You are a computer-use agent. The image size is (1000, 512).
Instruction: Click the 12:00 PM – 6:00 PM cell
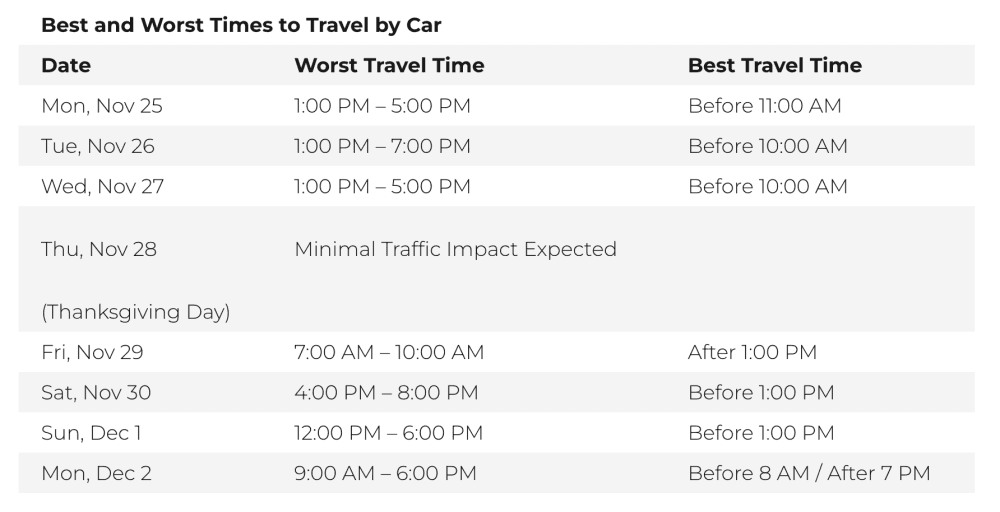[388, 433]
